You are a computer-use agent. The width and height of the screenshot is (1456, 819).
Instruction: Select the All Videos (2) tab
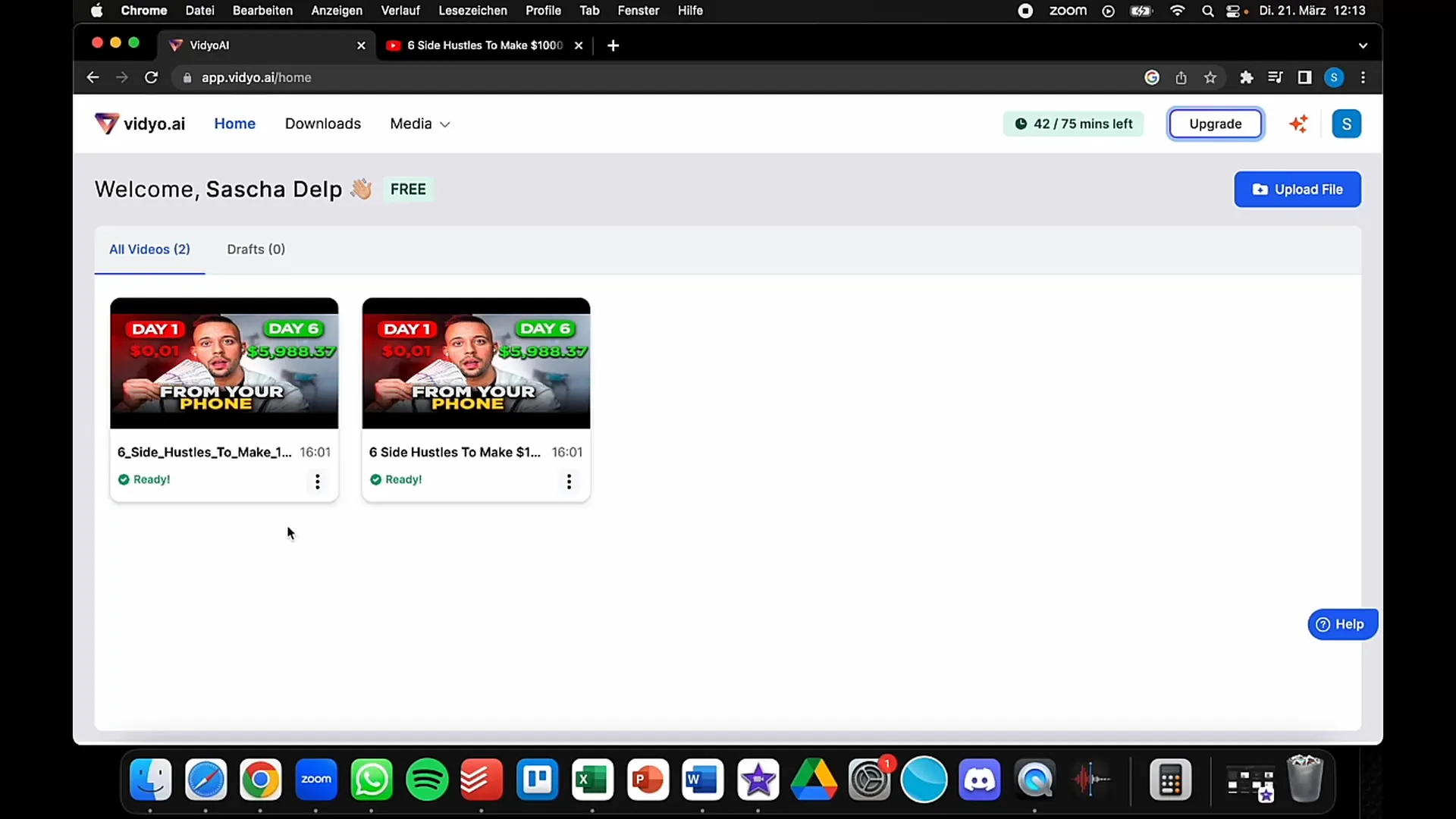click(149, 249)
